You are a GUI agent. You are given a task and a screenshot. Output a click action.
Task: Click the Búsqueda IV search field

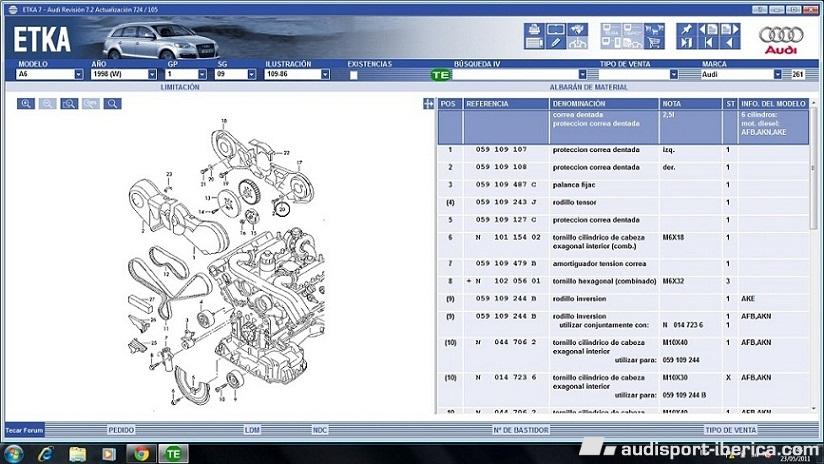coord(515,75)
